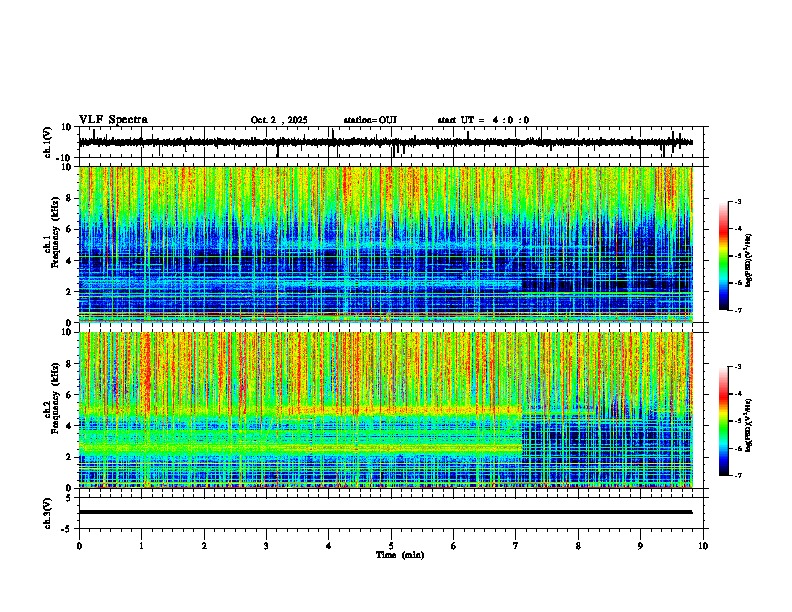Click the "station=OUI" header label

tap(370, 120)
